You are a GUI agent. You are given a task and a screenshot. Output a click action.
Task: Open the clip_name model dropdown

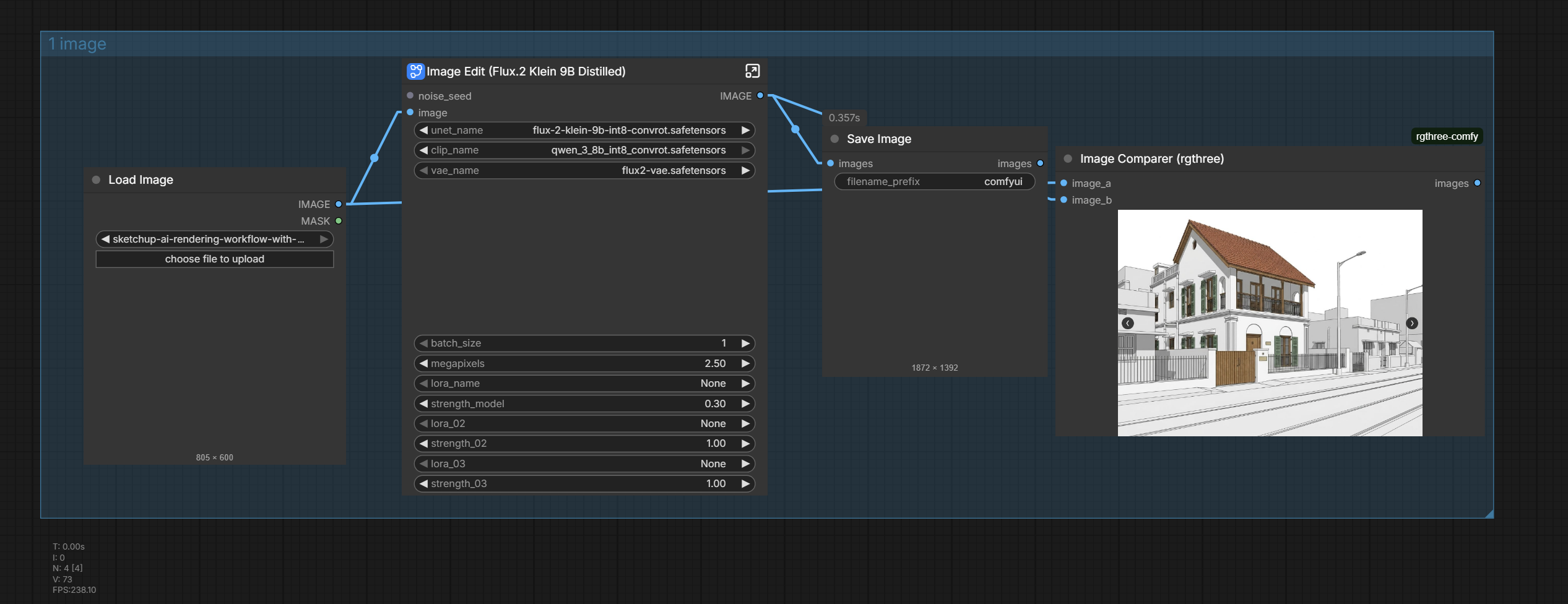584,150
